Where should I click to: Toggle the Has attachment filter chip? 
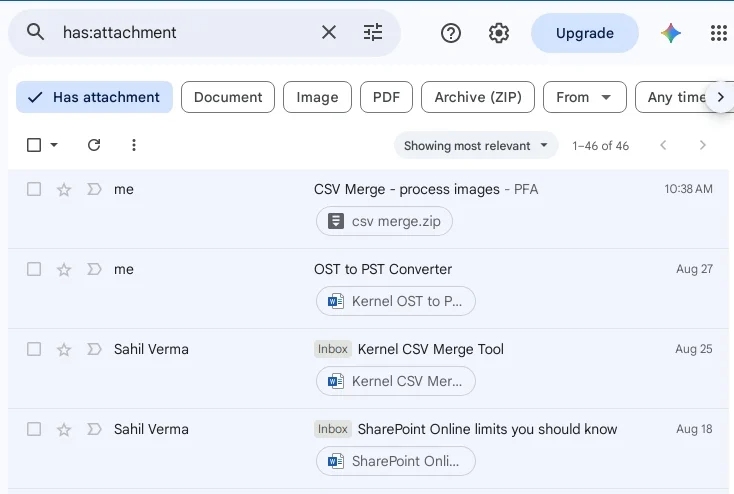pos(95,97)
